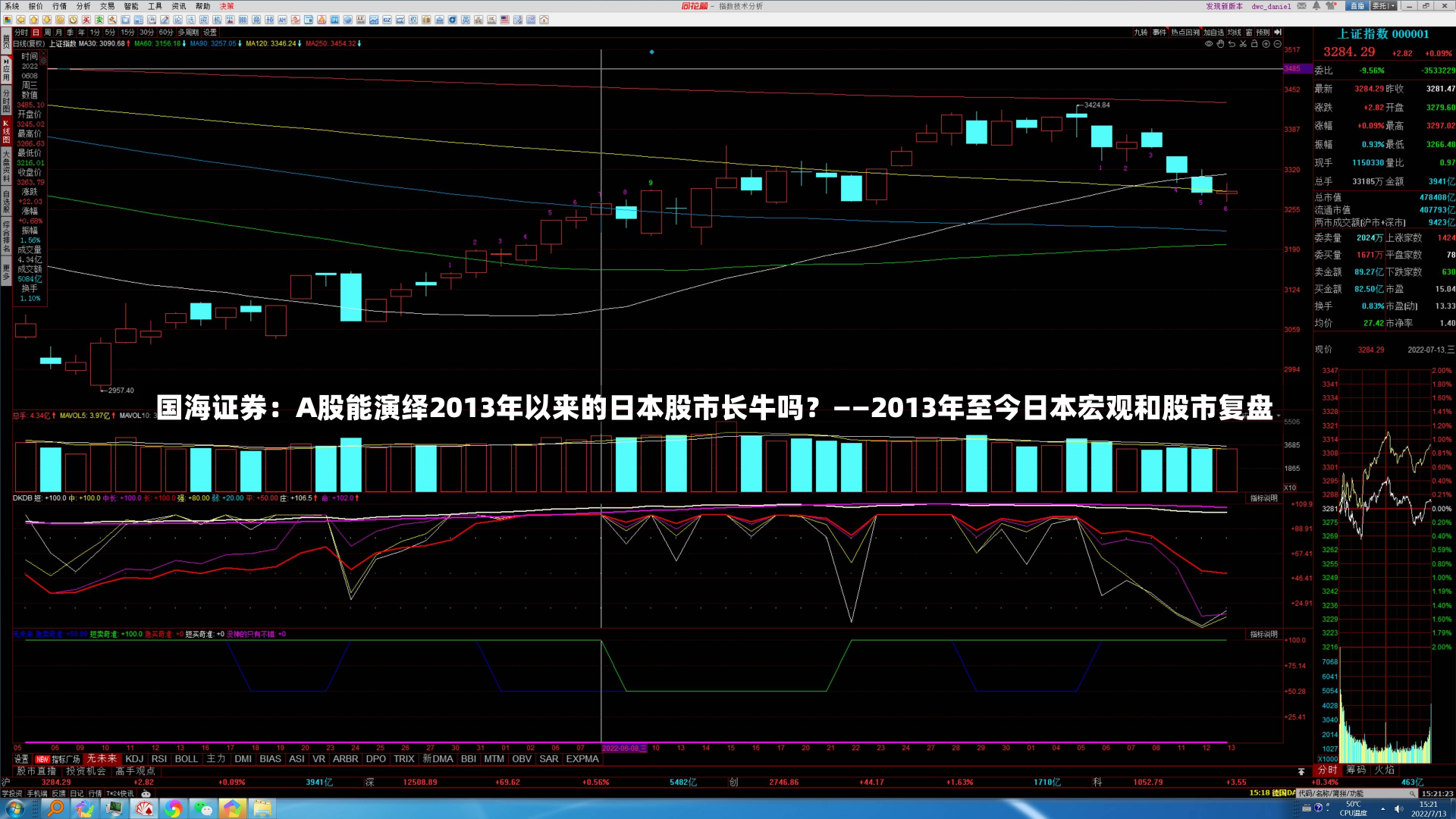
Task: Click the back arrow toolbar icon
Action: coord(20,20)
